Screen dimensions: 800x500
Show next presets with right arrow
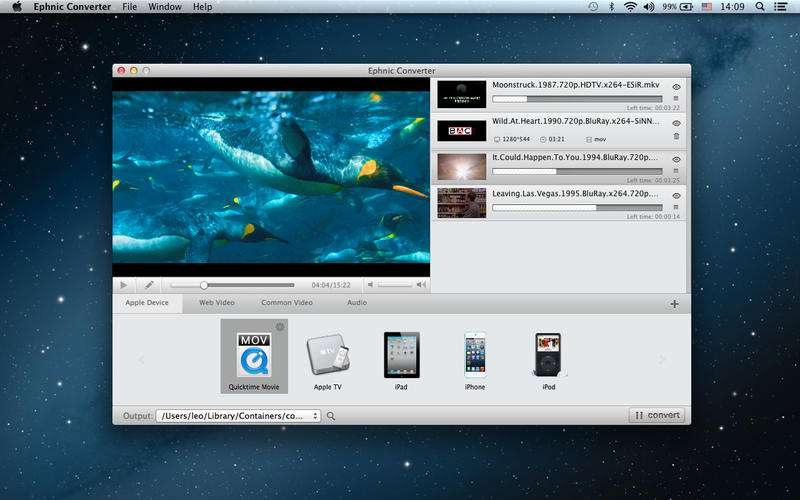662,360
